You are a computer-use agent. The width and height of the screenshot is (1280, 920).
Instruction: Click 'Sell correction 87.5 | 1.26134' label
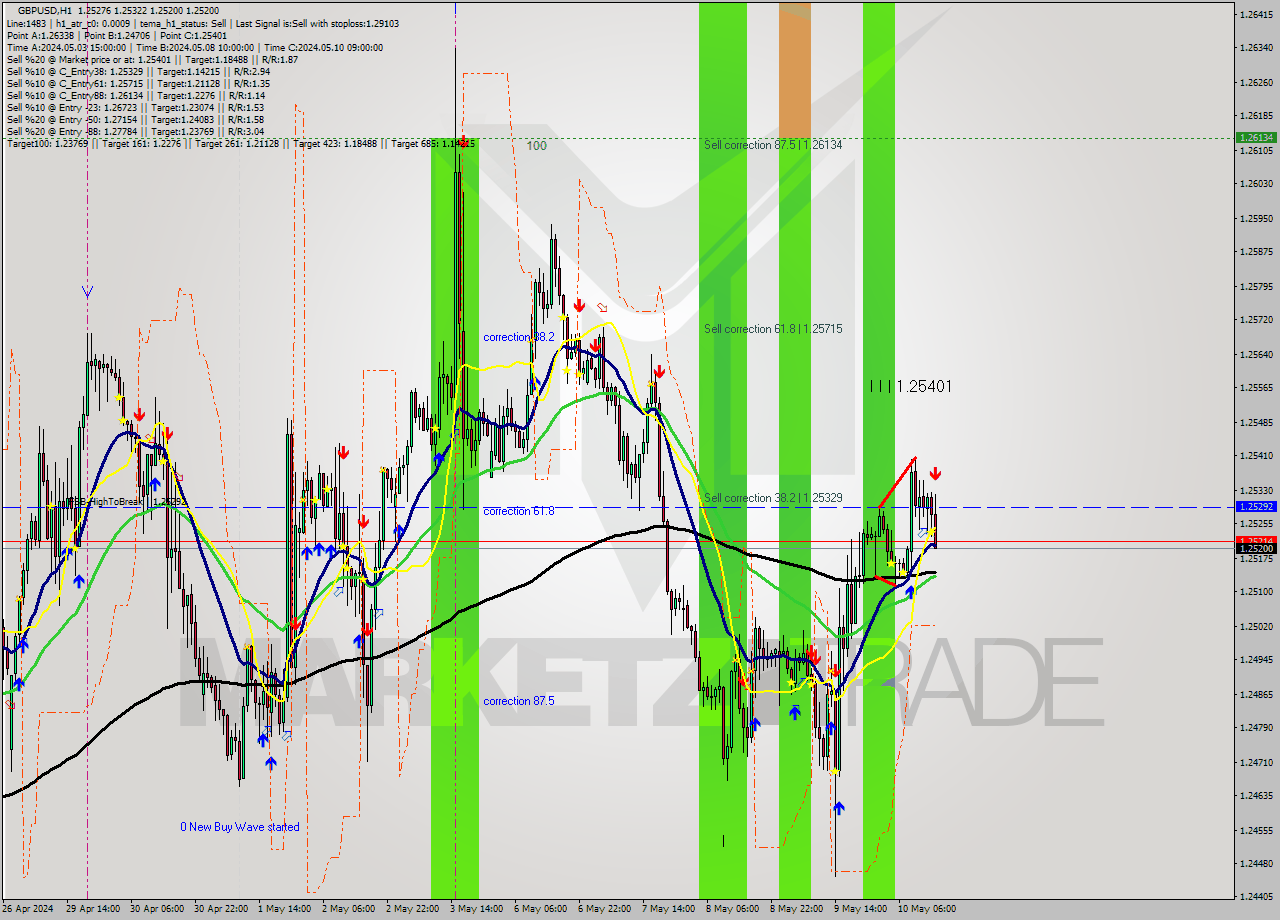[x=773, y=145]
